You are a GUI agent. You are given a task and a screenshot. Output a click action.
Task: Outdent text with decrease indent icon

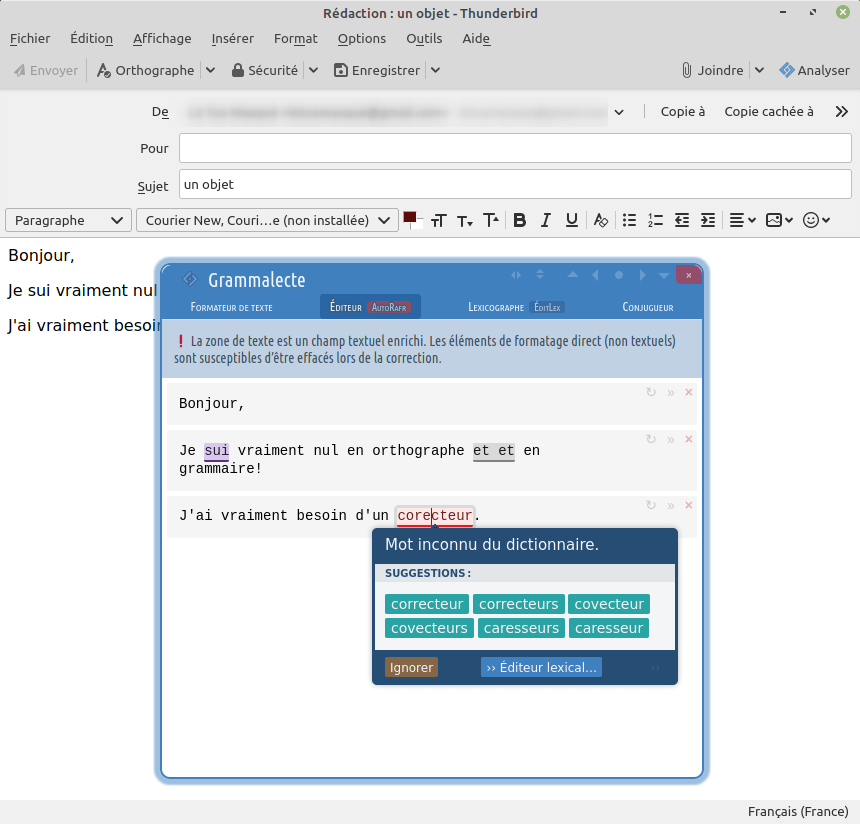(x=682, y=221)
